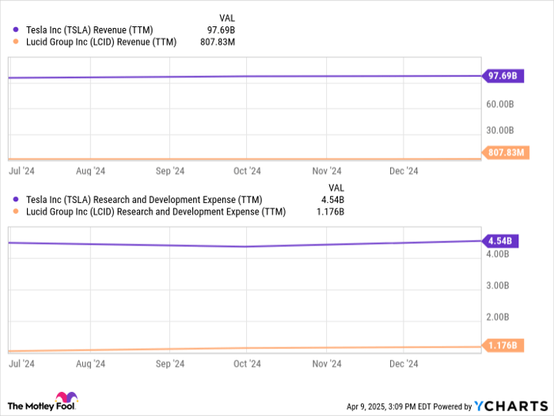Click the 2.00B axis label on R&D chart
This screenshot has width=554, height=416.
coord(497,317)
